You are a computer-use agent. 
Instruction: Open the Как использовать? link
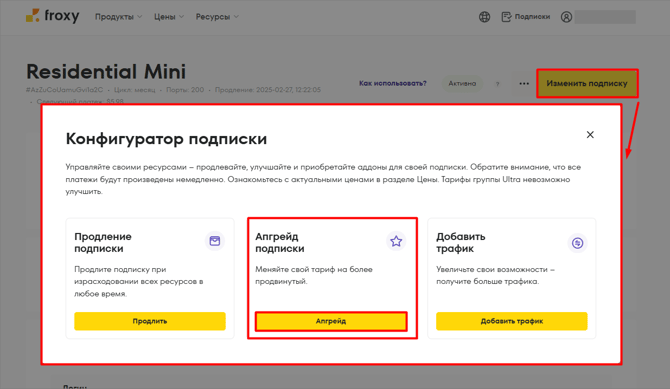tap(393, 83)
